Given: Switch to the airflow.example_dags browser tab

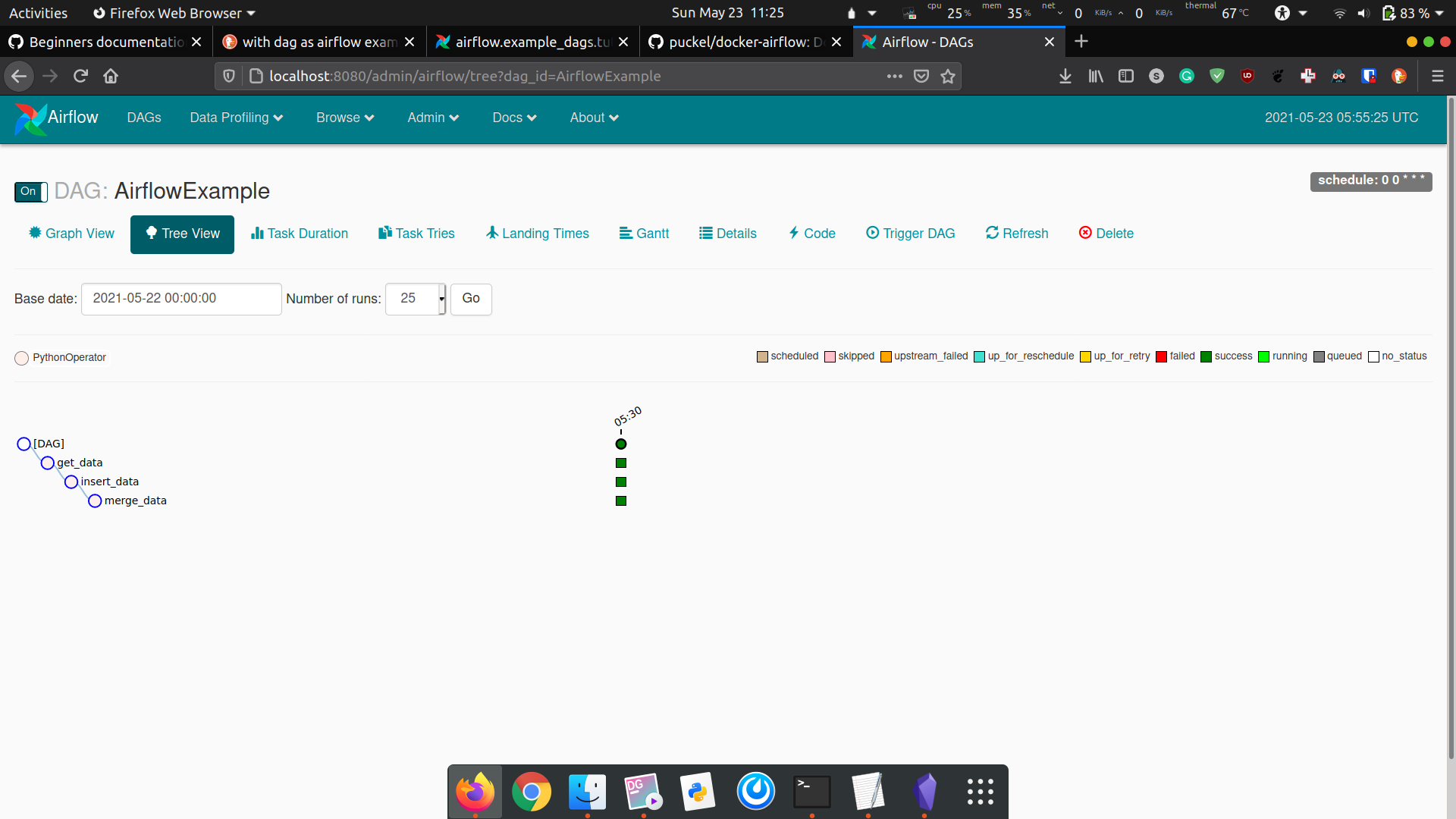Looking at the screenshot, I should [532, 42].
